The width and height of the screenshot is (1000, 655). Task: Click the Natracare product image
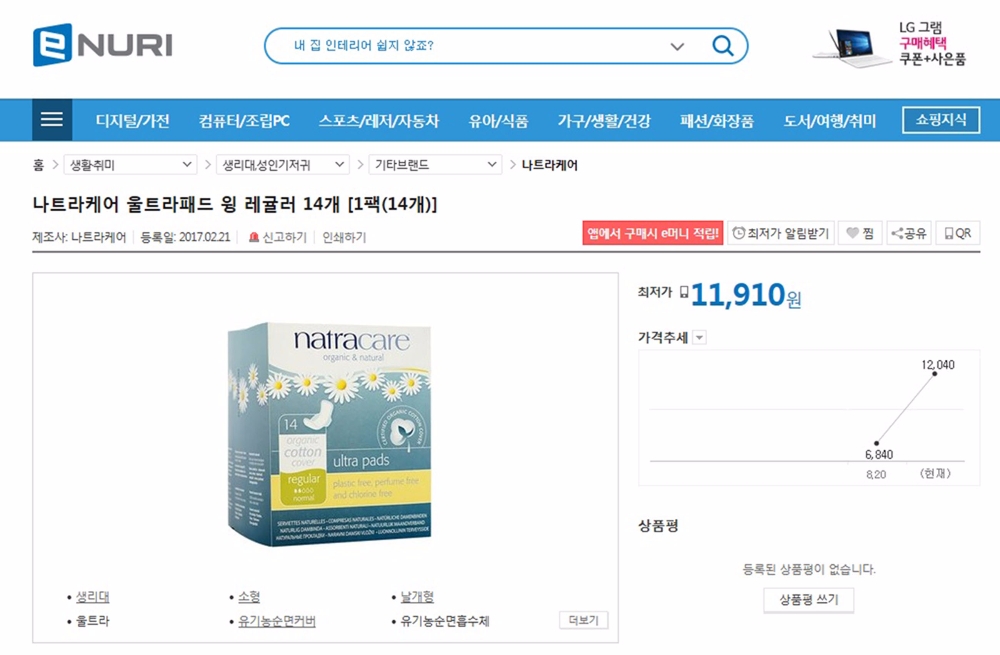(x=330, y=434)
